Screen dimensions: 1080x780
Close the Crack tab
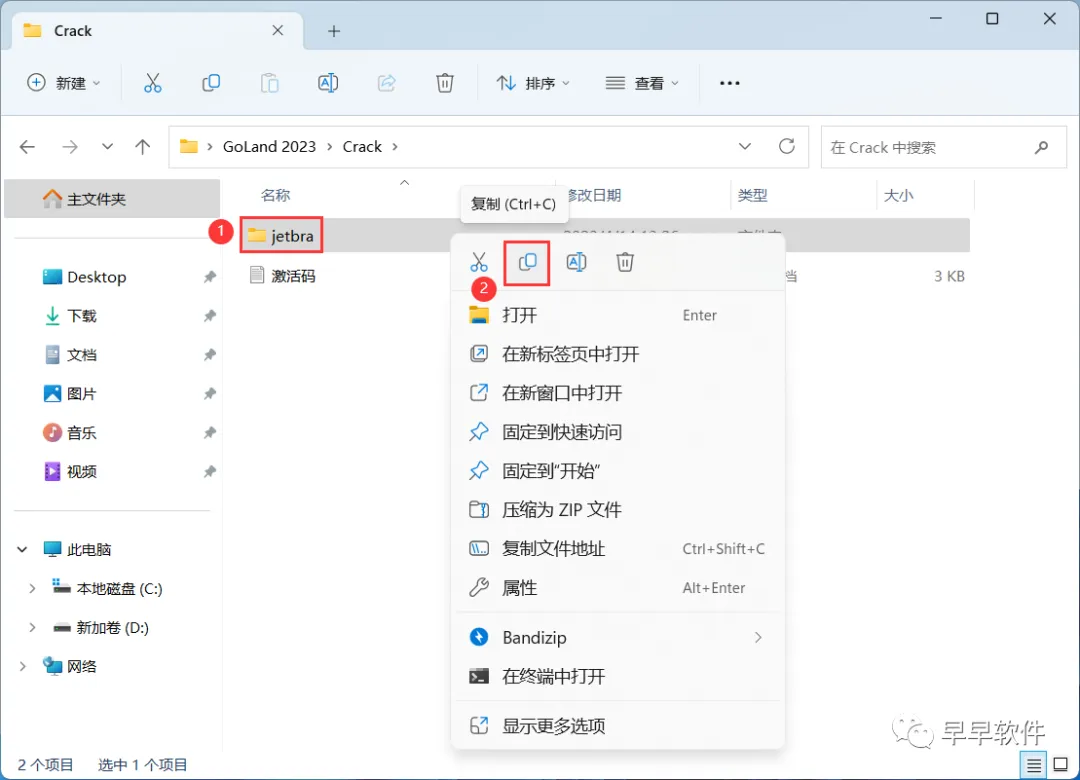[278, 30]
